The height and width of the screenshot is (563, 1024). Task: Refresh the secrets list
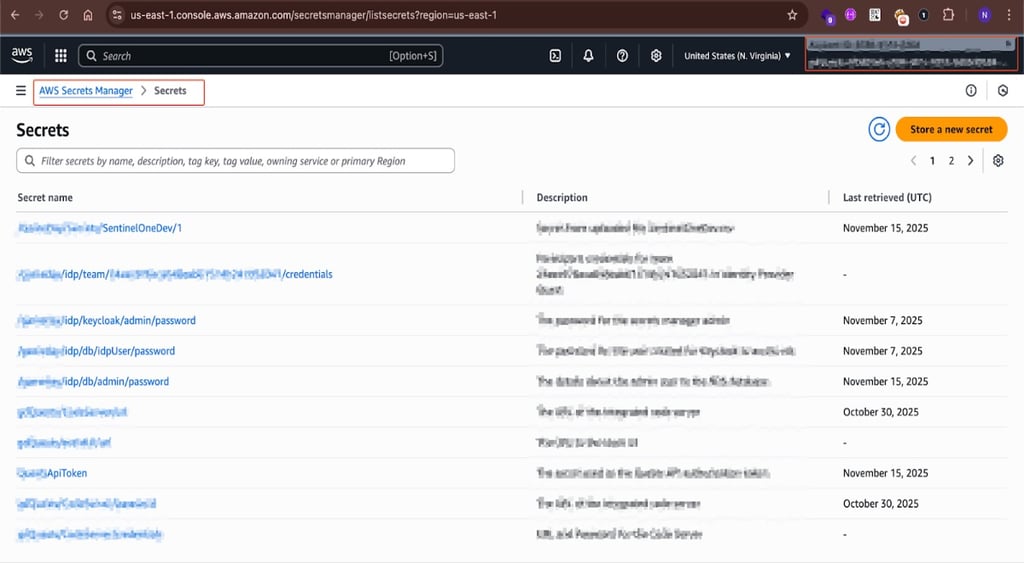[879, 129]
